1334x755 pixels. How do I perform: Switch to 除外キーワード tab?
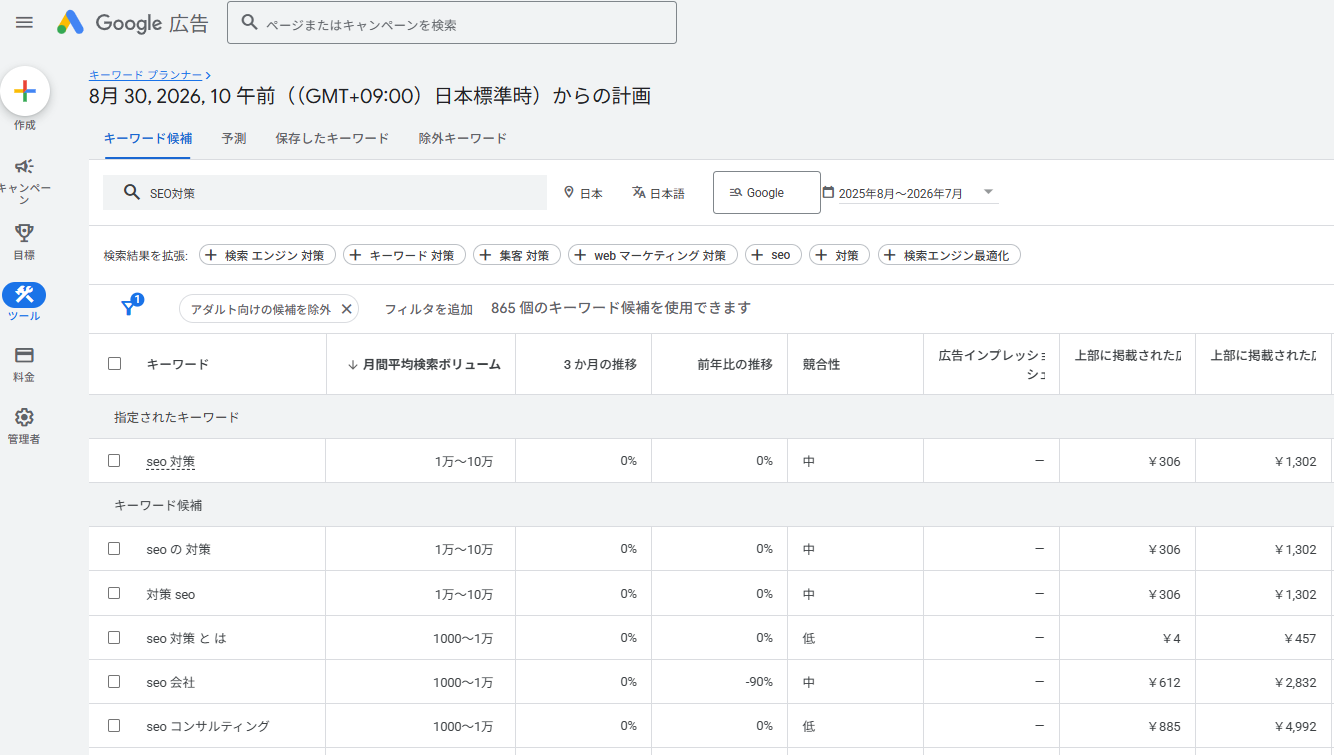(x=463, y=138)
